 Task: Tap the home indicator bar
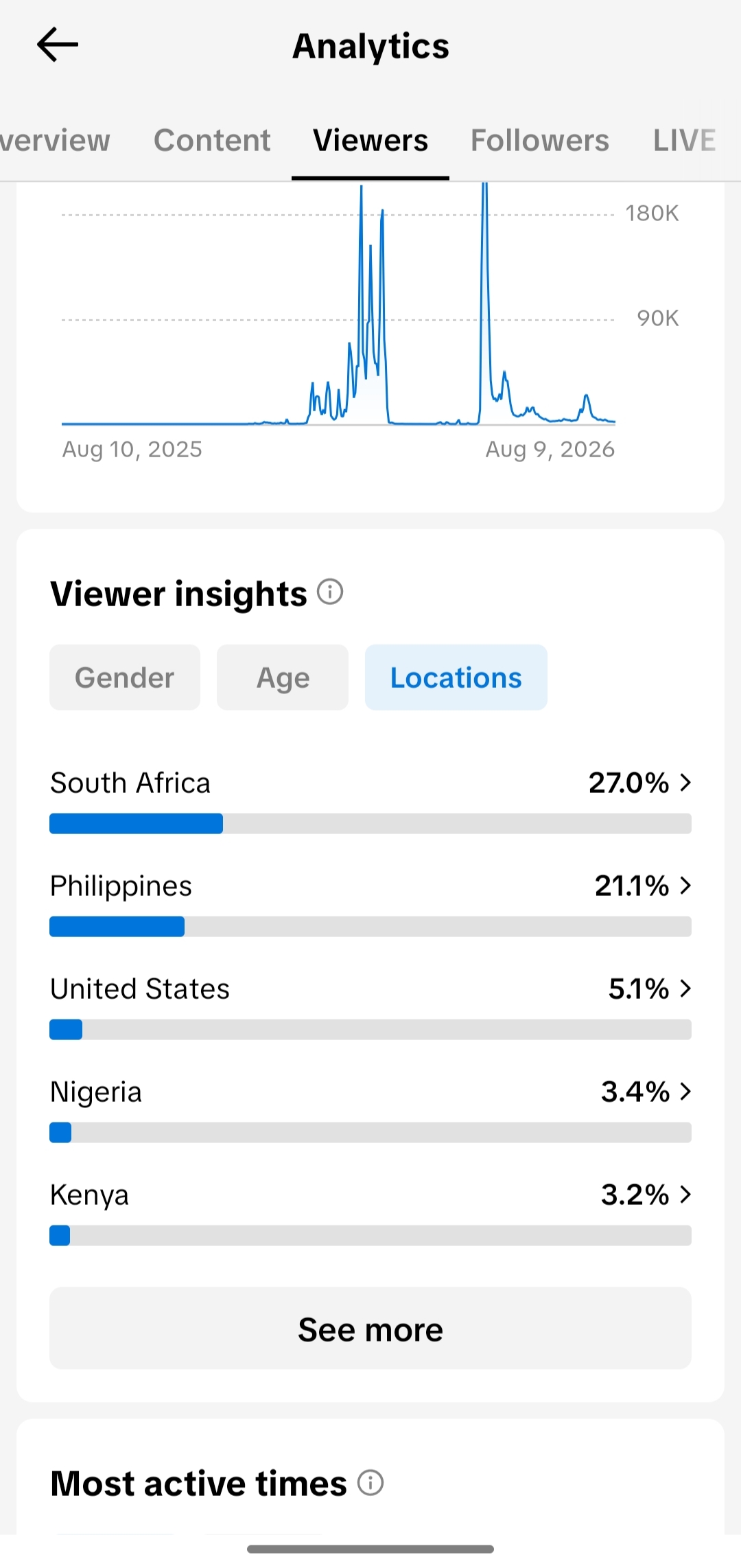point(370,1549)
